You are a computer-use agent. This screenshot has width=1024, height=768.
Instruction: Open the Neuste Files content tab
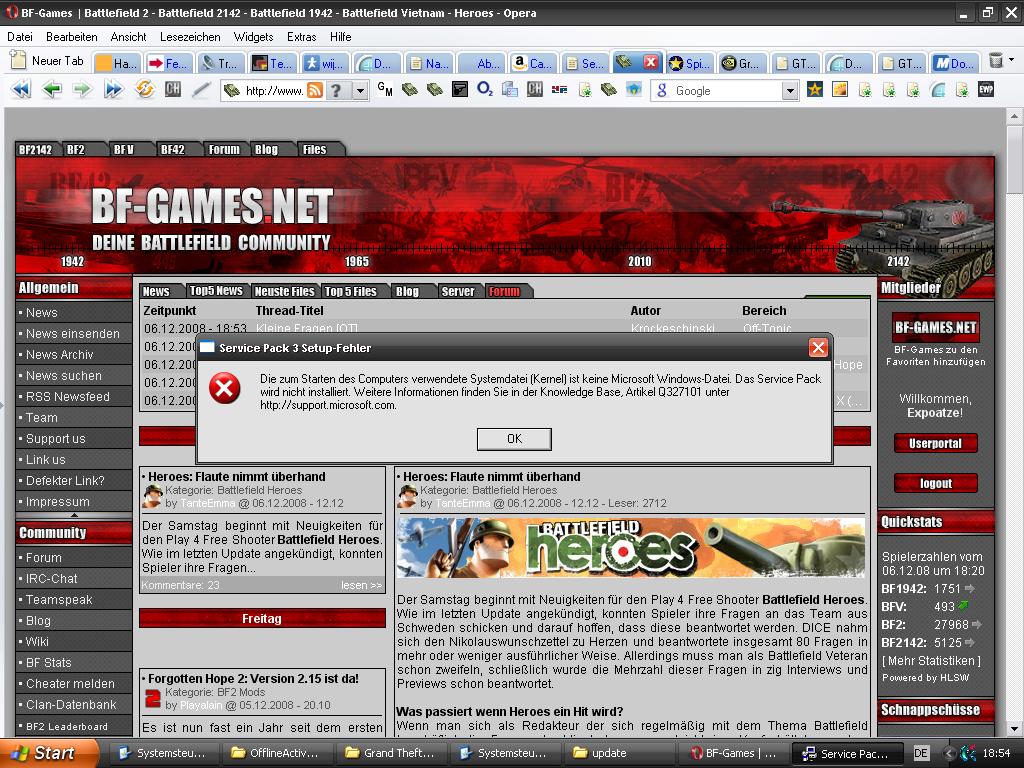(x=285, y=291)
